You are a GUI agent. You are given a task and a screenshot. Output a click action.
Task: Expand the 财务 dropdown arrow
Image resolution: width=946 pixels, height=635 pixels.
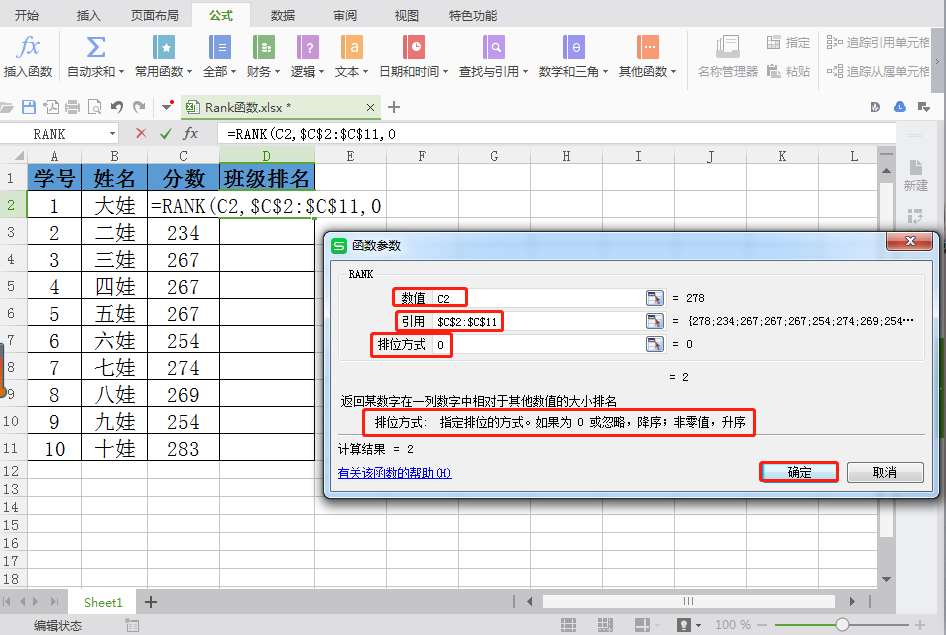pyautogui.click(x=278, y=72)
